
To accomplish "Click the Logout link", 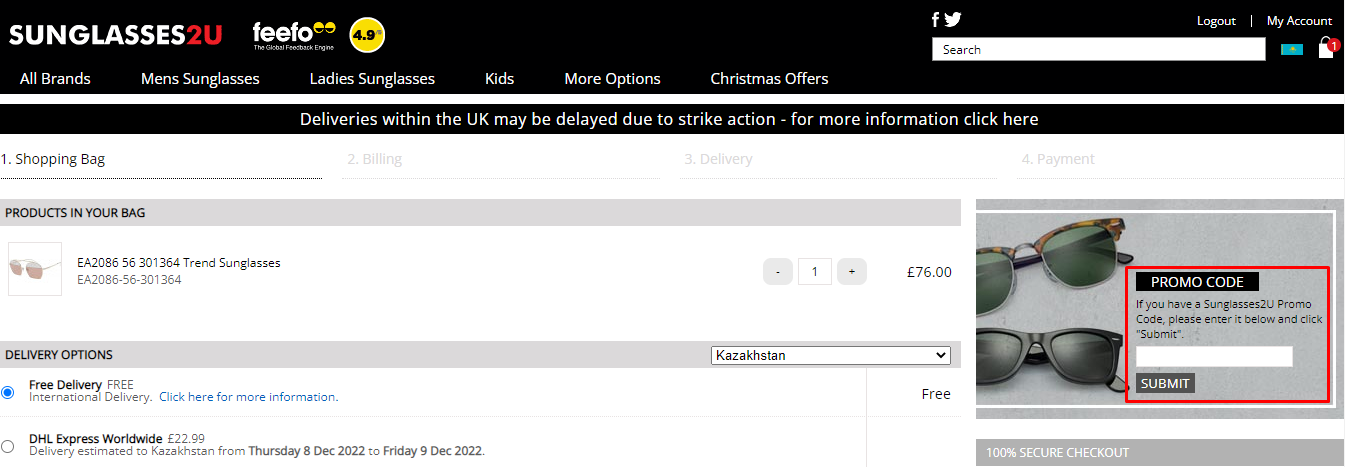I will [1216, 21].
